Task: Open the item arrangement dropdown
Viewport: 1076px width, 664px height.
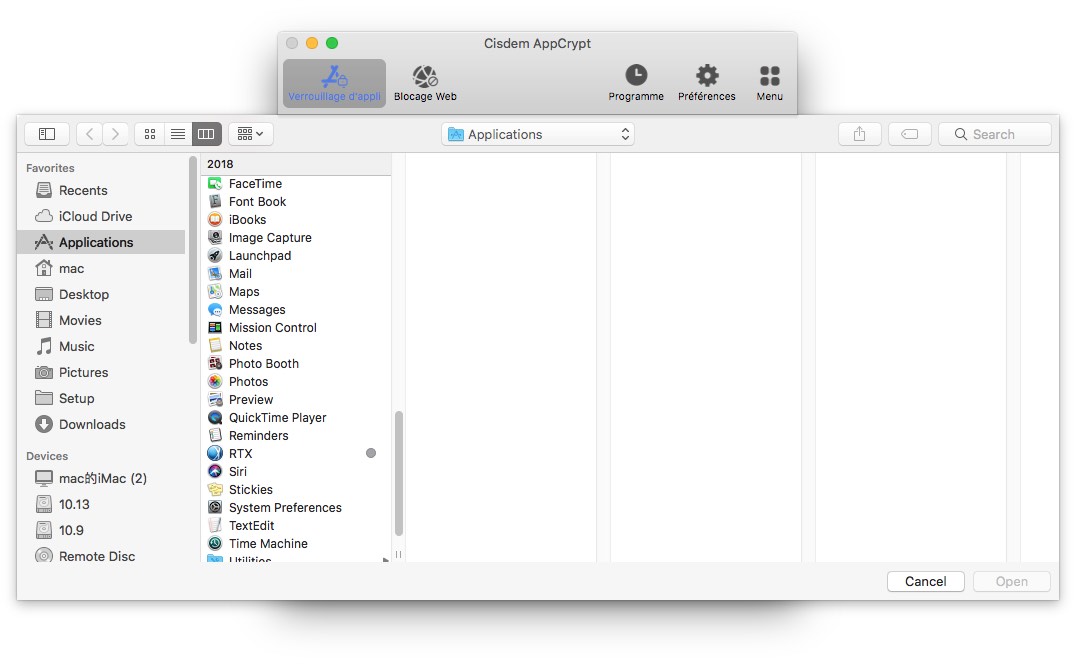Action: point(251,134)
